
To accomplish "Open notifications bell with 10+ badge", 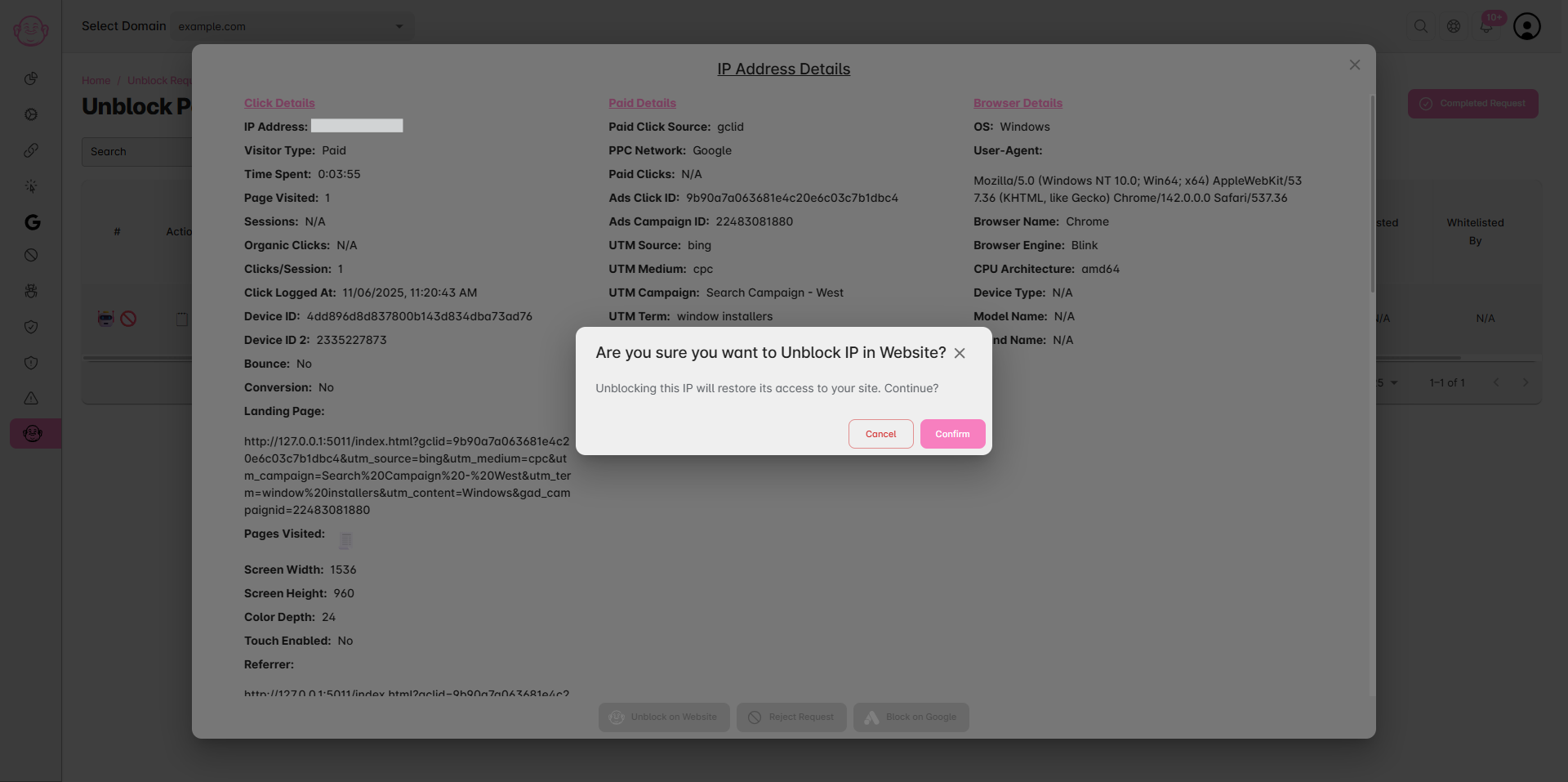I will click(1487, 25).
